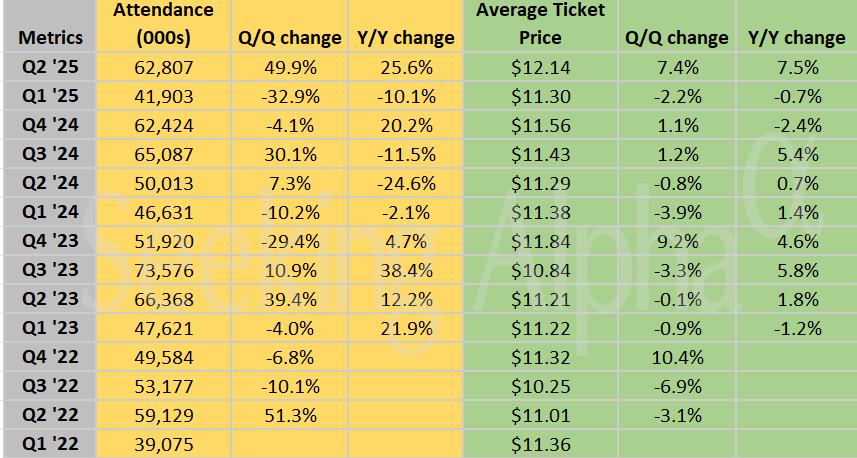Click the $11.84 average ticket price
The height and width of the screenshot is (458, 857).
pos(540,242)
